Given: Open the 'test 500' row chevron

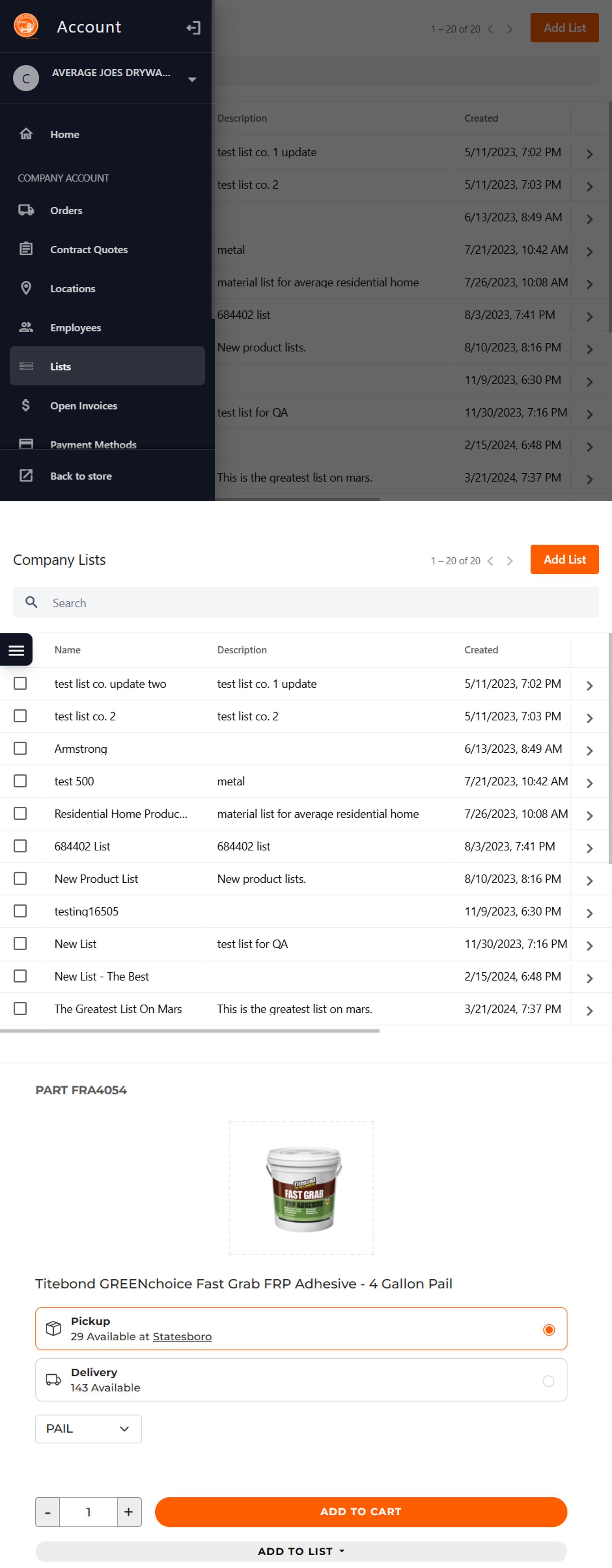Looking at the screenshot, I should click(589, 783).
